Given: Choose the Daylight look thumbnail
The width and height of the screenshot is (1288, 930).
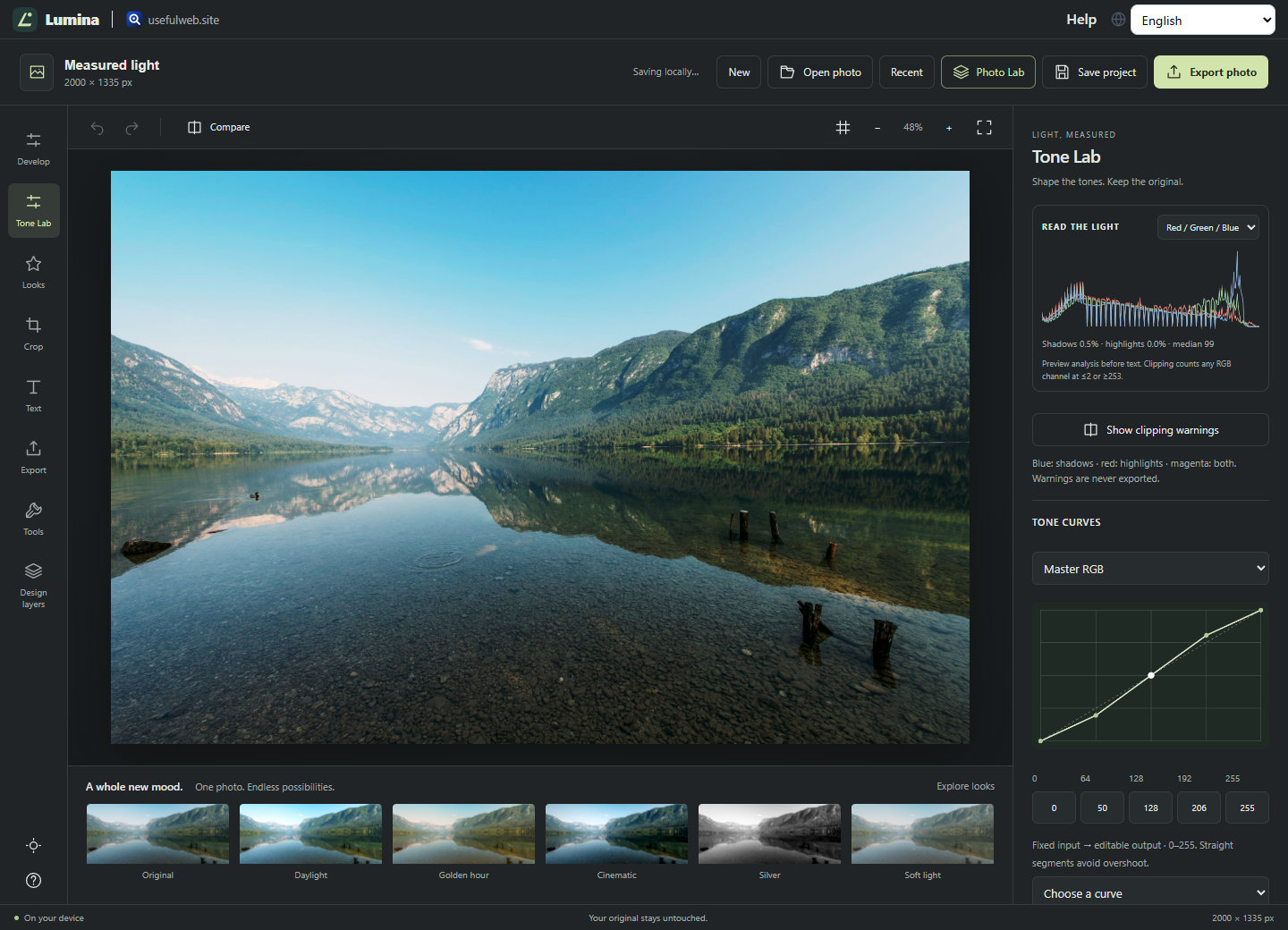Looking at the screenshot, I should point(310,842).
